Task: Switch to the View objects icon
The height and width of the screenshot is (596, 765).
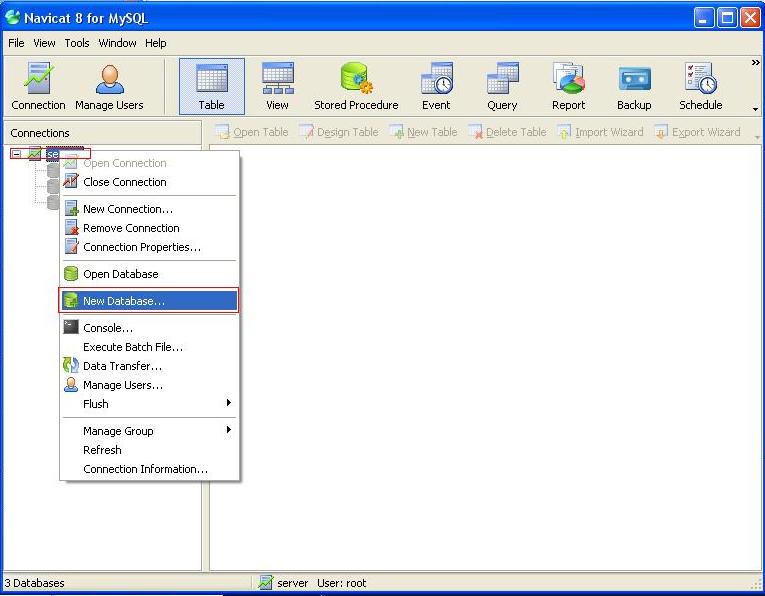Action: 277,87
